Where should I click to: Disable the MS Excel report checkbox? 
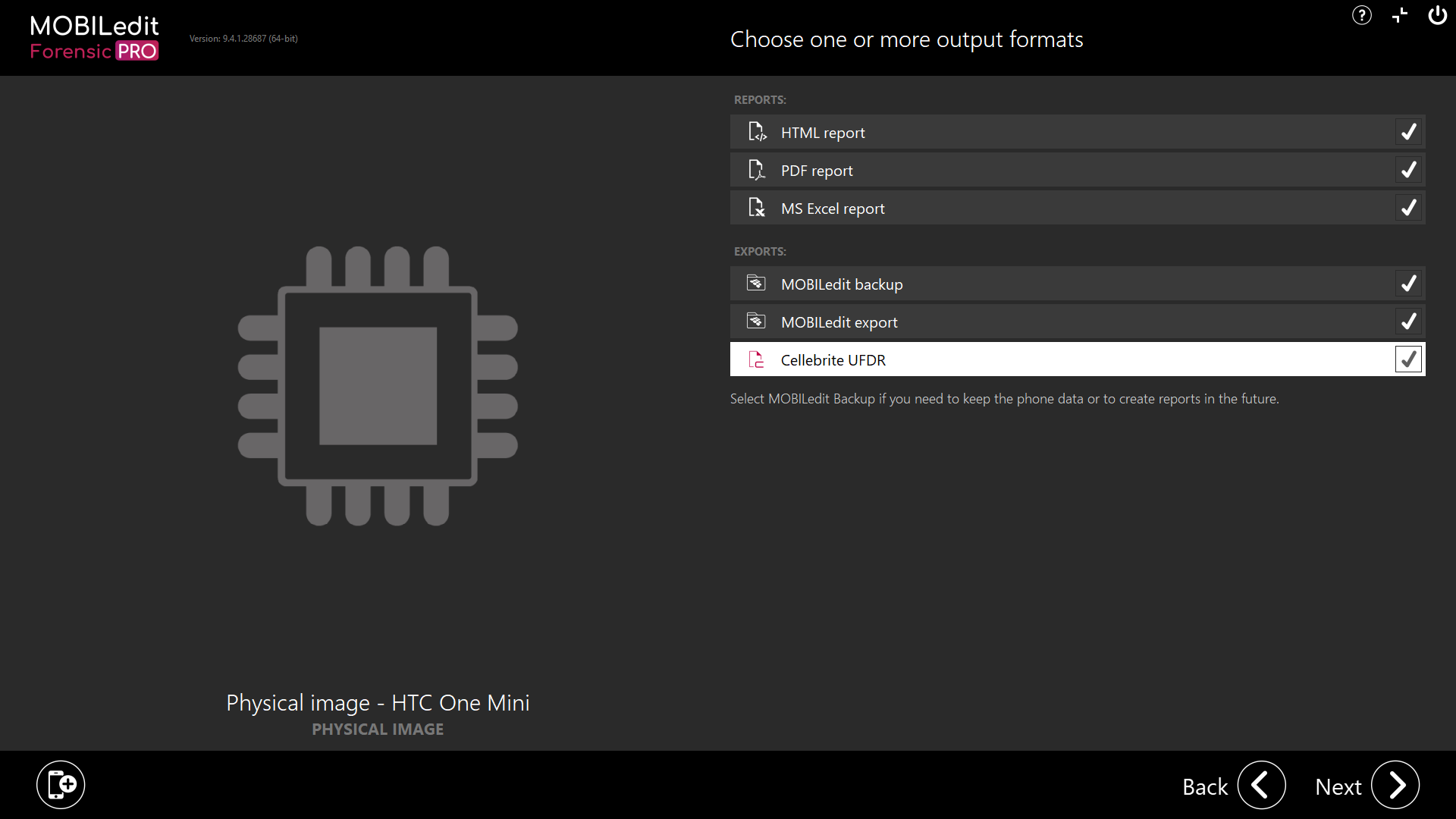click(1408, 207)
